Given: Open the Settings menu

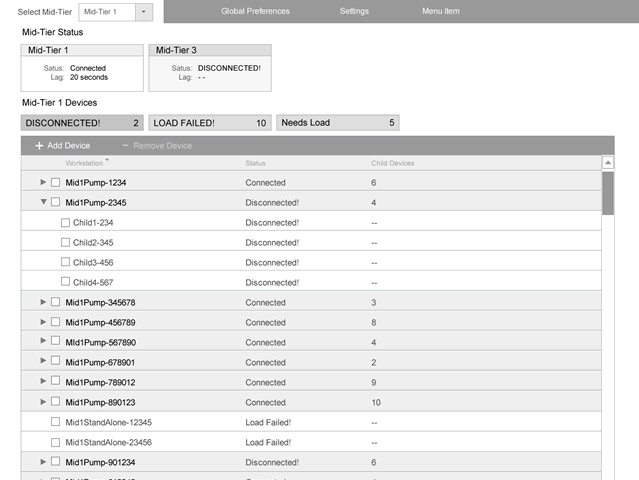Looking at the screenshot, I should (354, 11).
